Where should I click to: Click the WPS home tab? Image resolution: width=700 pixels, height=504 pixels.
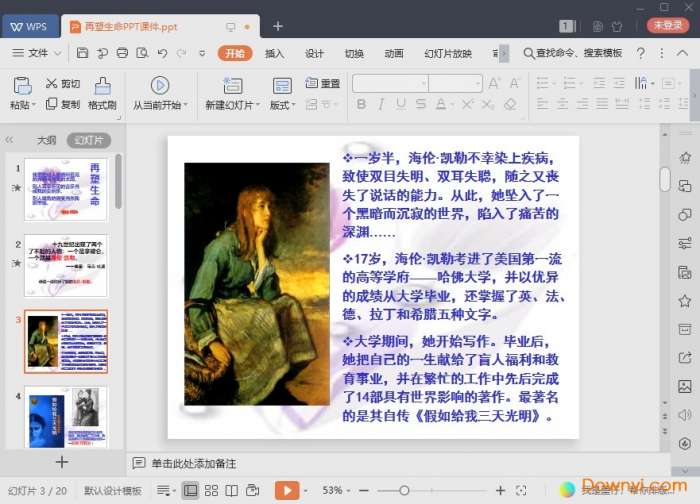(29, 26)
